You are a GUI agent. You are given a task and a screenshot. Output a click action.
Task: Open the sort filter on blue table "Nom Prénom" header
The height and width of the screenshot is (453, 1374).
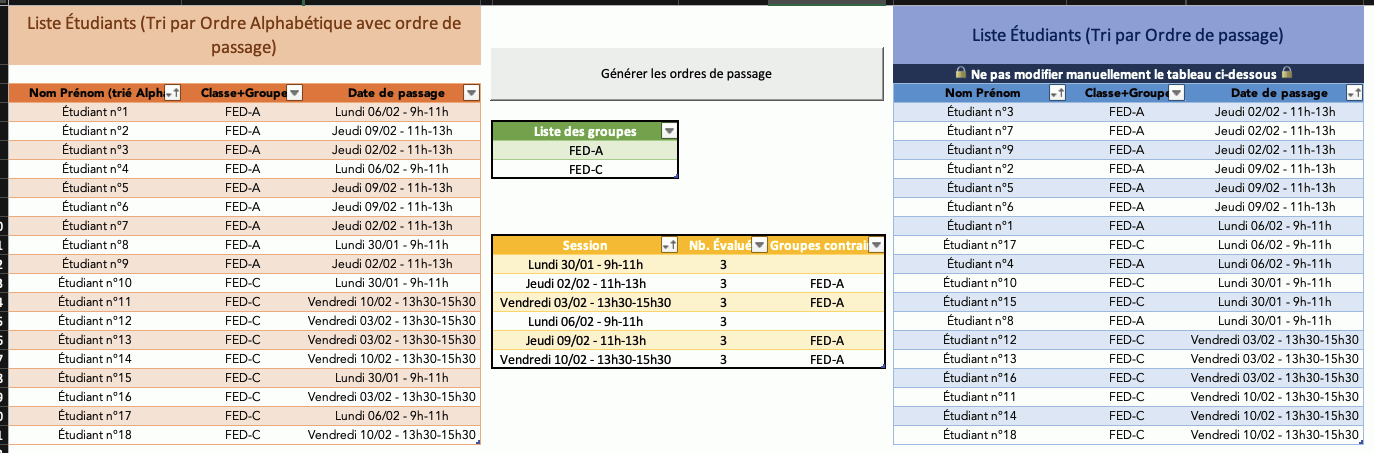pos(1057,92)
